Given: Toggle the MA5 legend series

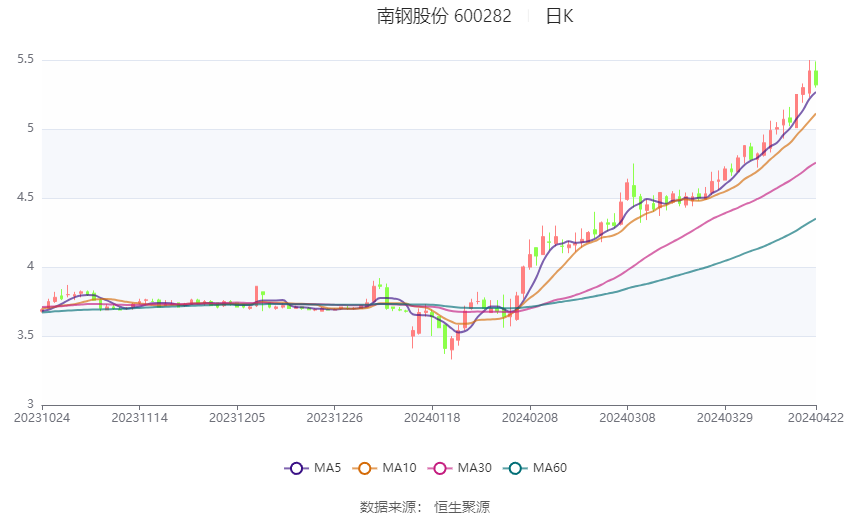Looking at the screenshot, I should (x=313, y=468).
